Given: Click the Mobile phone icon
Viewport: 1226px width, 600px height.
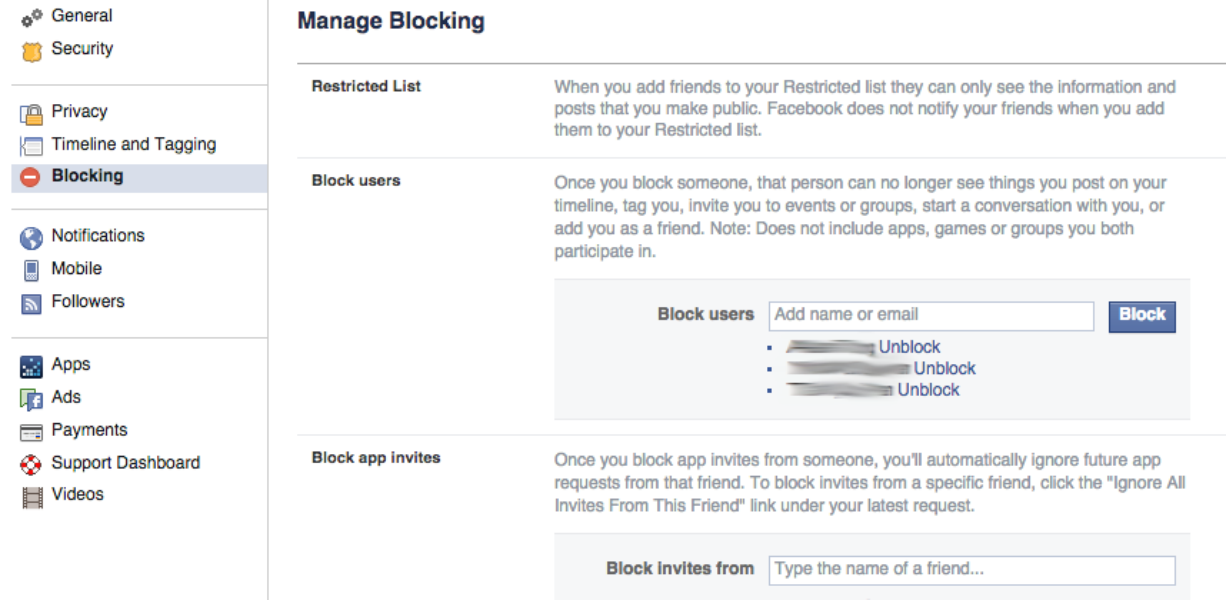Looking at the screenshot, I should [31, 270].
